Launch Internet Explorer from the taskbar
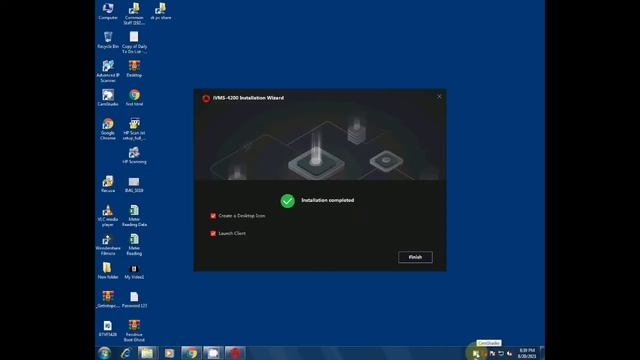The image size is (640, 360). [126, 353]
